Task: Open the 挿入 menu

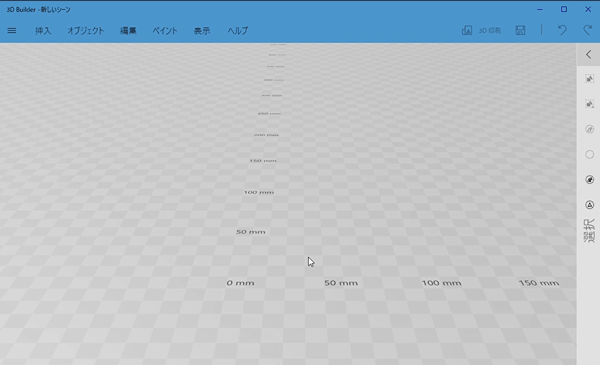Action: (43, 31)
